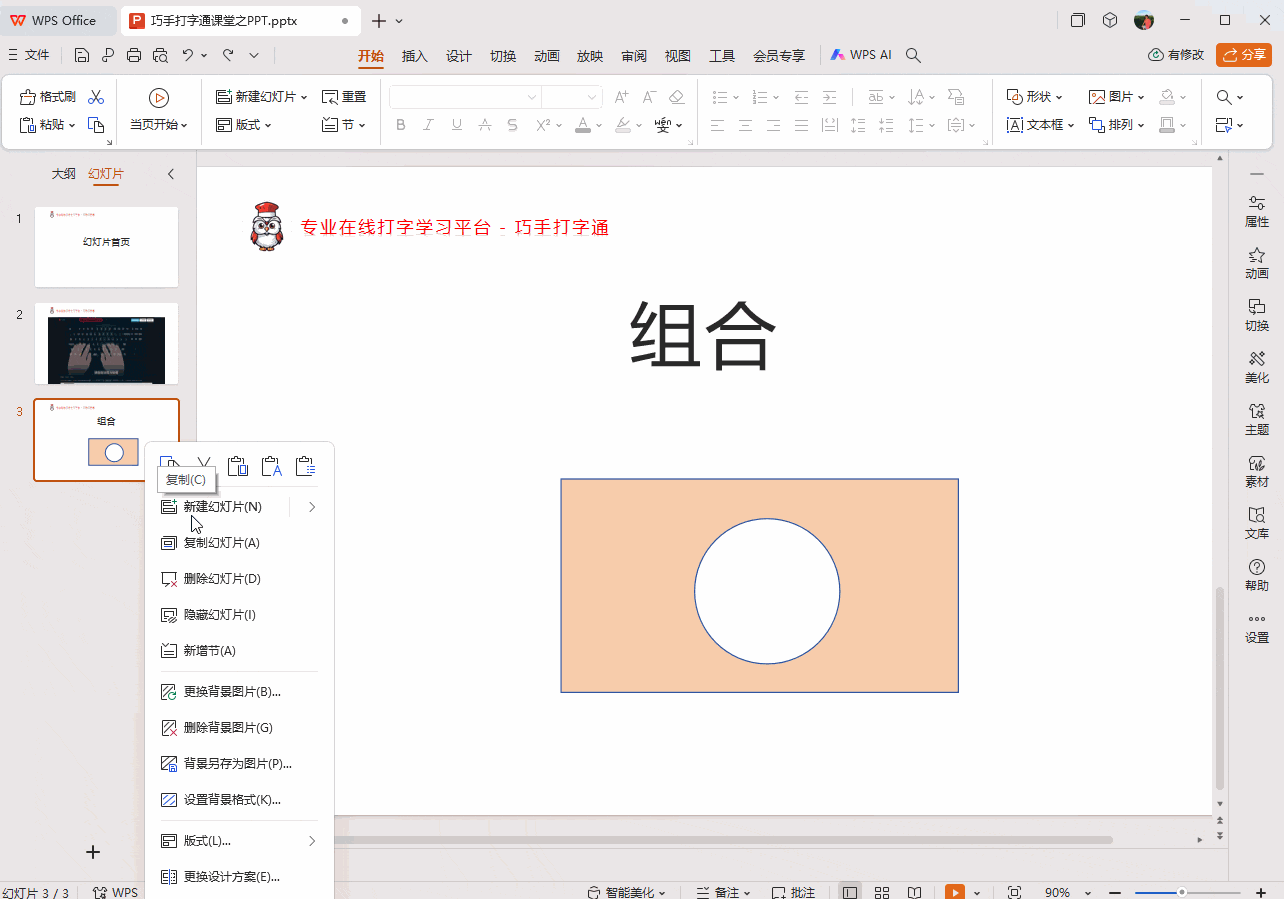
Task: Click the orange slideshow play button in status bar
Action: click(955, 892)
